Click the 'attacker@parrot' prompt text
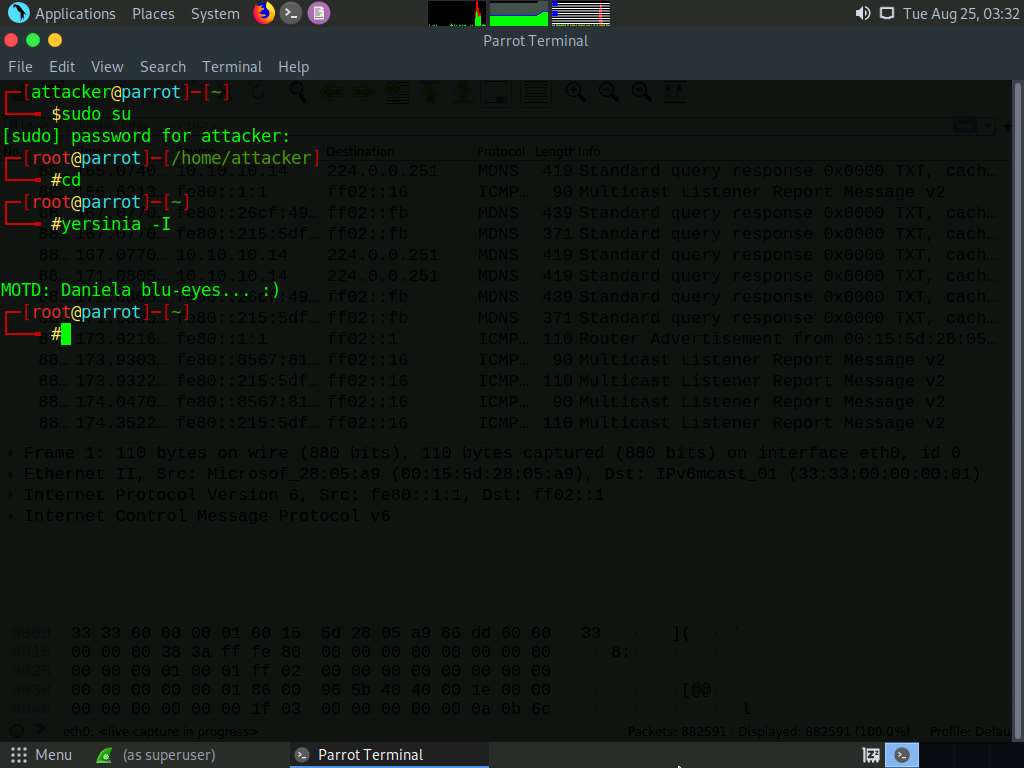 click(106, 92)
